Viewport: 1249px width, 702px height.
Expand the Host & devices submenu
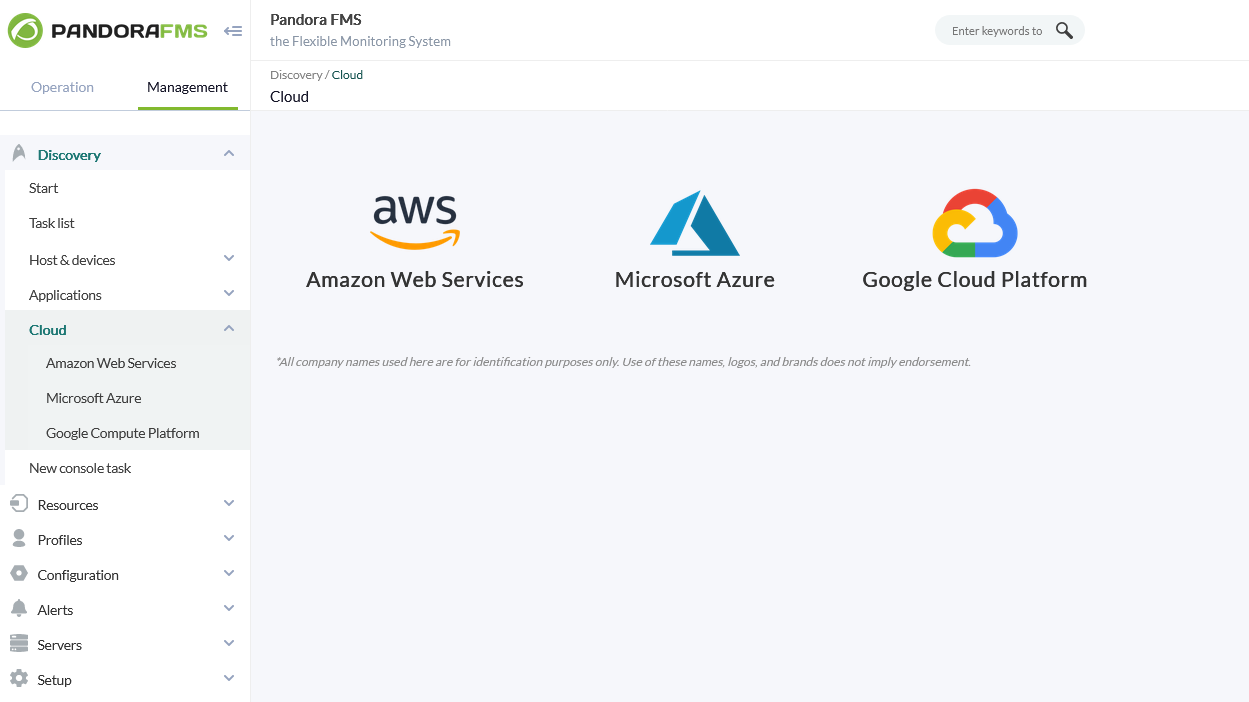pyautogui.click(x=229, y=259)
